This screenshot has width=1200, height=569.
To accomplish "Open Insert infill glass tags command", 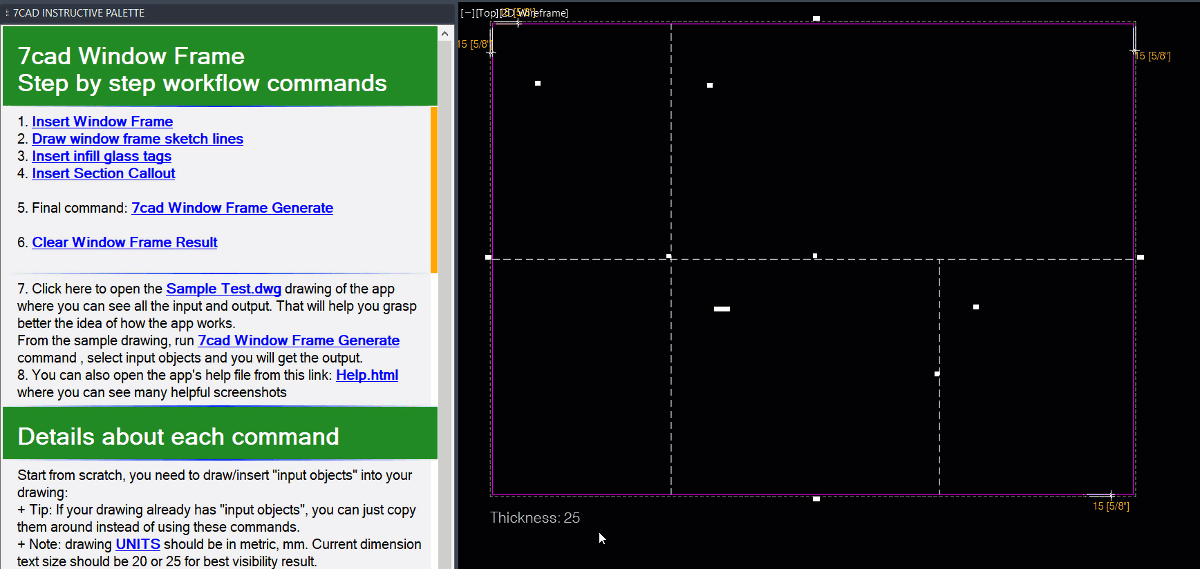I will 101,156.
